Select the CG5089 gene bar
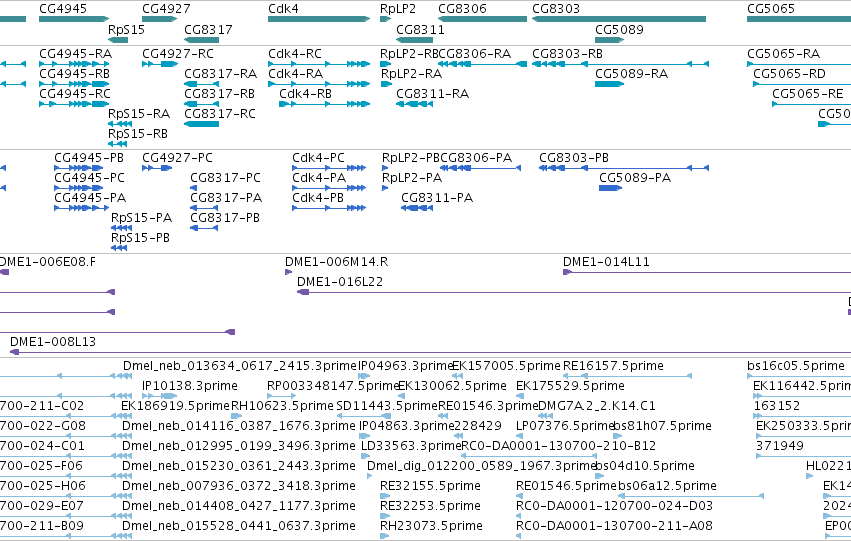 point(609,40)
